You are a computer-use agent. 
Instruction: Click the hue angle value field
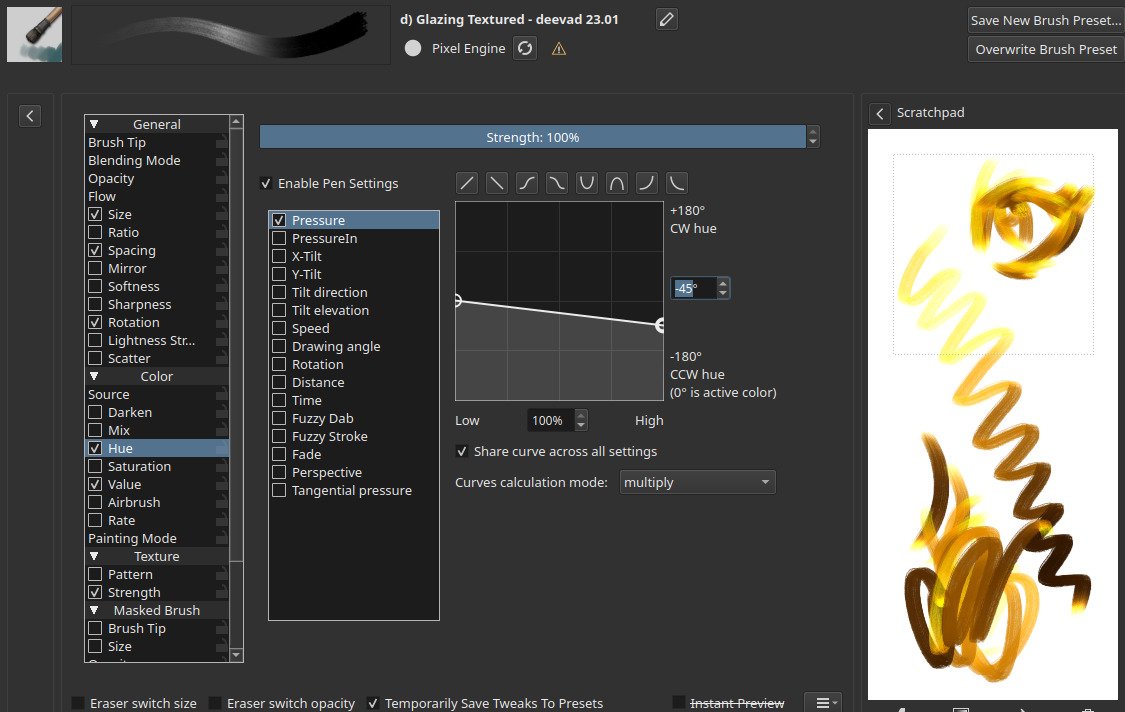[693, 288]
